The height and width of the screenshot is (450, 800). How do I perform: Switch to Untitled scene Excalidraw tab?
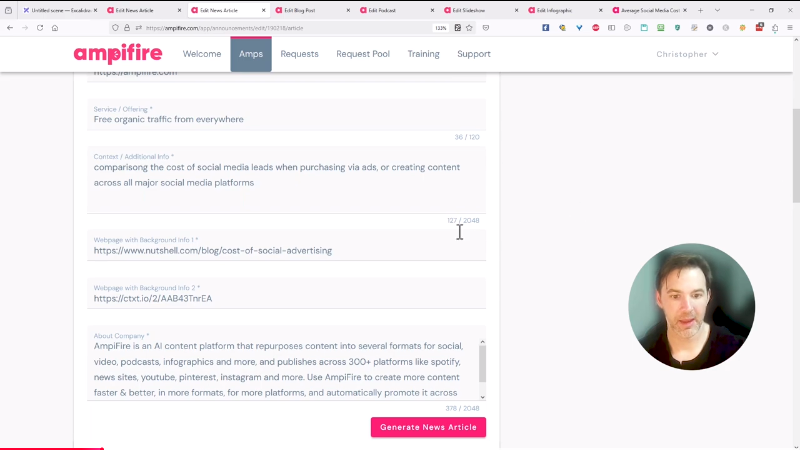60,10
